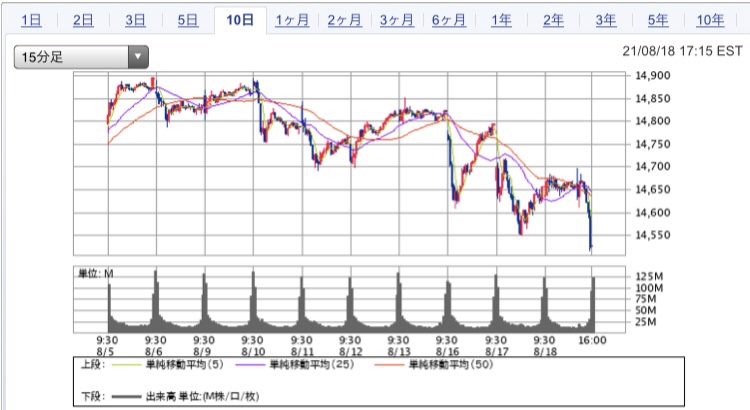Select the active 10日 tab
The height and width of the screenshot is (410, 750).
click(240, 20)
